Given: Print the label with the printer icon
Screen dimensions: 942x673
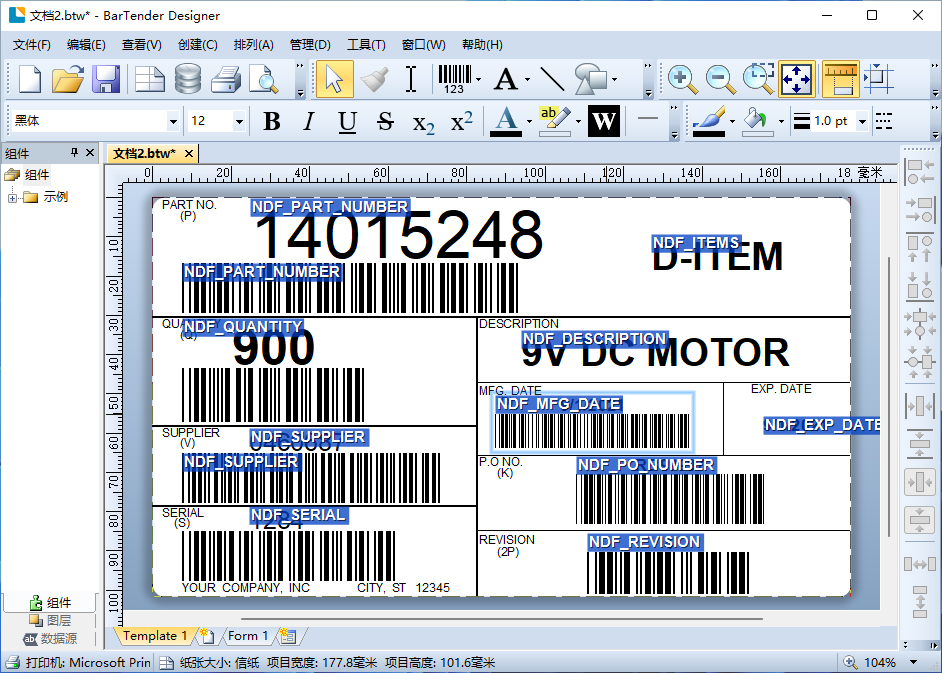Looking at the screenshot, I should click(226, 79).
